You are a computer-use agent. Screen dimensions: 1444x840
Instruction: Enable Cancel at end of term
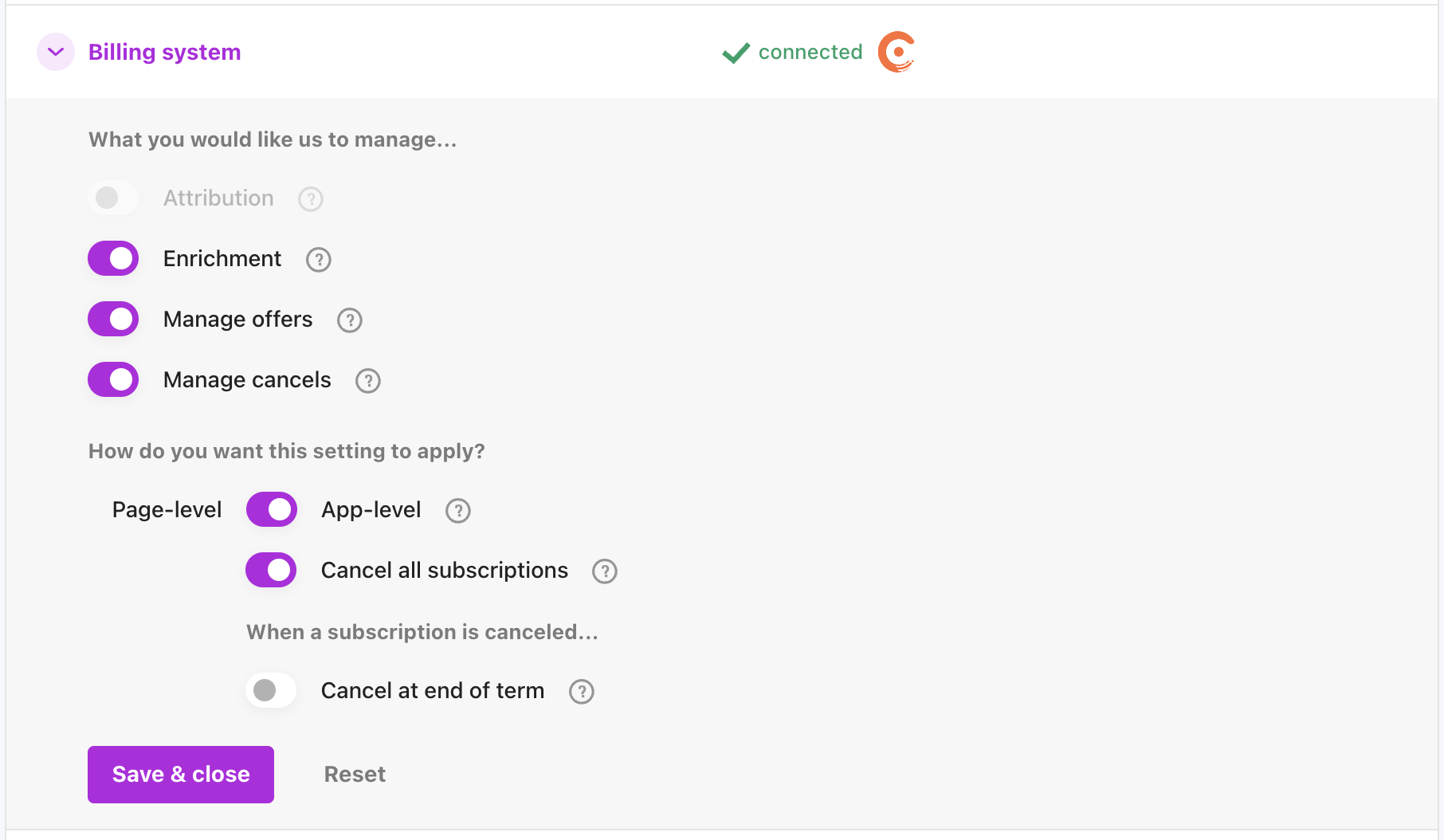(271, 691)
